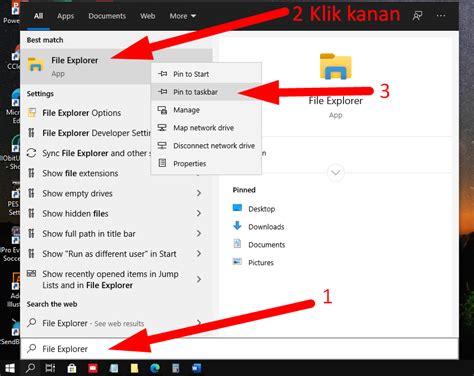Expand arrow for Show Run as different user

click(199, 254)
